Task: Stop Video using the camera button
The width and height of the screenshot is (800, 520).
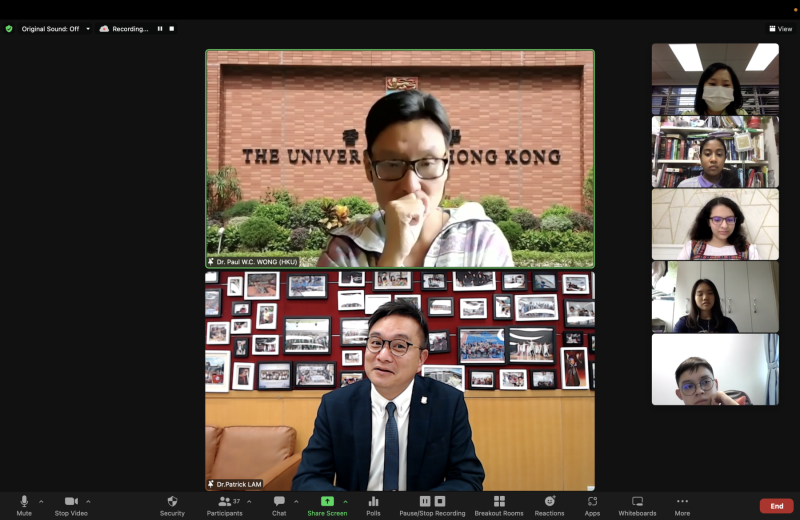Action: click(x=71, y=505)
